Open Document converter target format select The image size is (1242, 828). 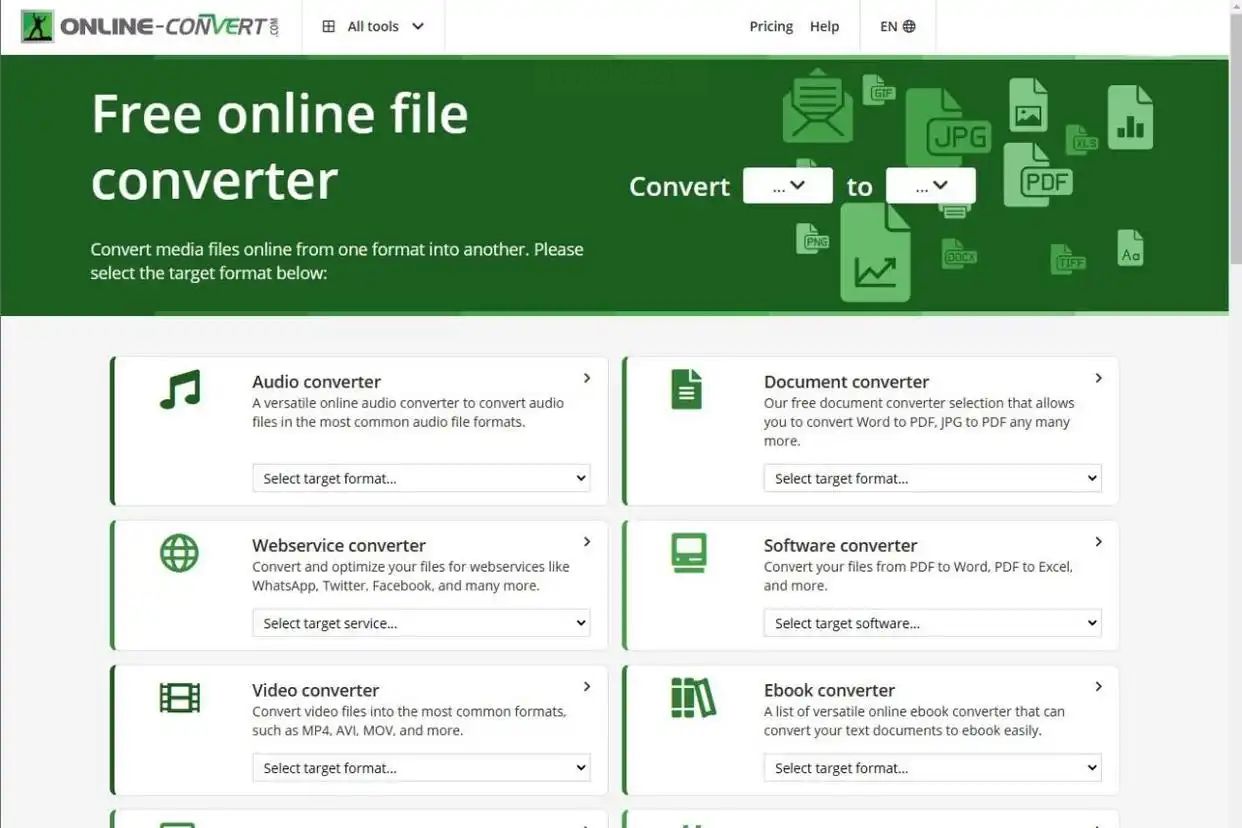[x=933, y=478]
